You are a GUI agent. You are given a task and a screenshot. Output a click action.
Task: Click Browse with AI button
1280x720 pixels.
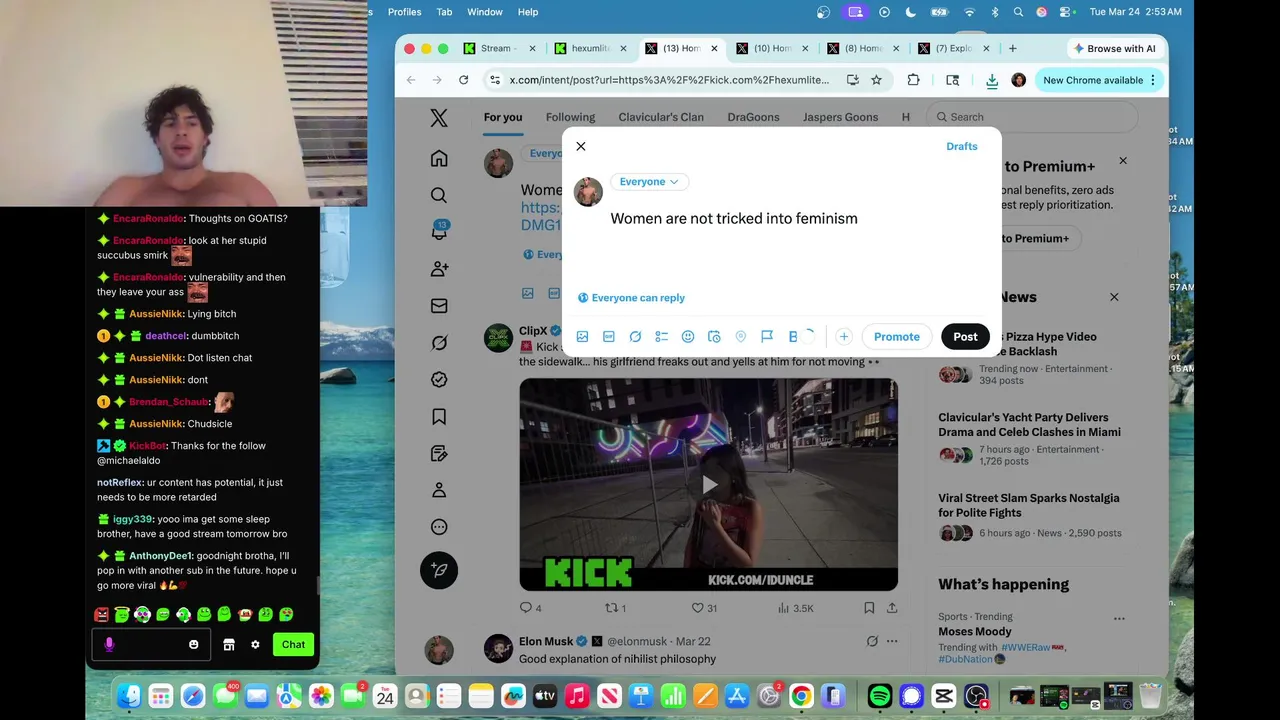[1114, 48]
